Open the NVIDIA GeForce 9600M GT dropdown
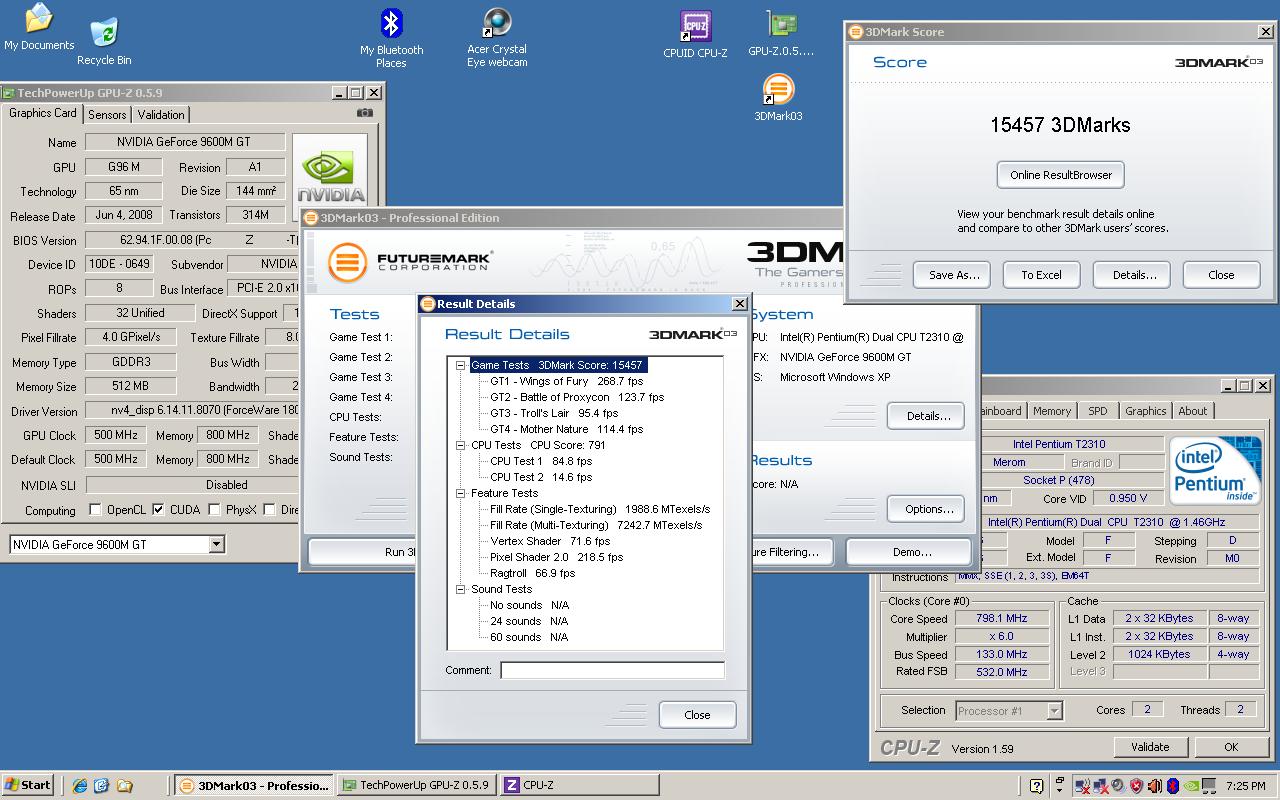The image size is (1280, 800). coord(216,544)
